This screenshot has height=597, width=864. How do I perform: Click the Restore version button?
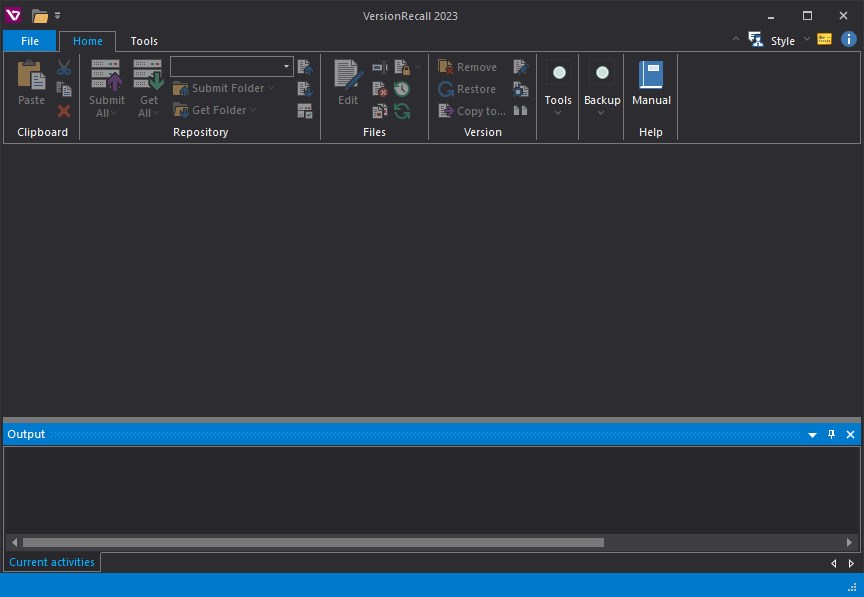click(x=468, y=89)
